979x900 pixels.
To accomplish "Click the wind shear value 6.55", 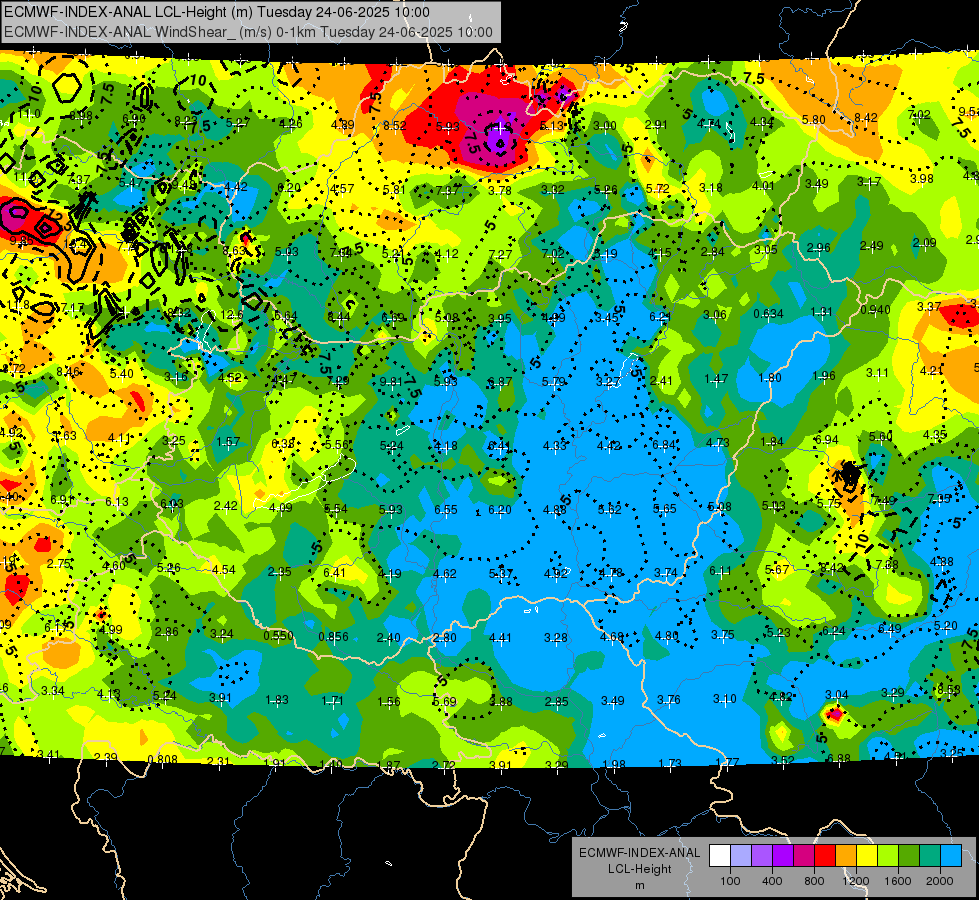I will [446, 510].
